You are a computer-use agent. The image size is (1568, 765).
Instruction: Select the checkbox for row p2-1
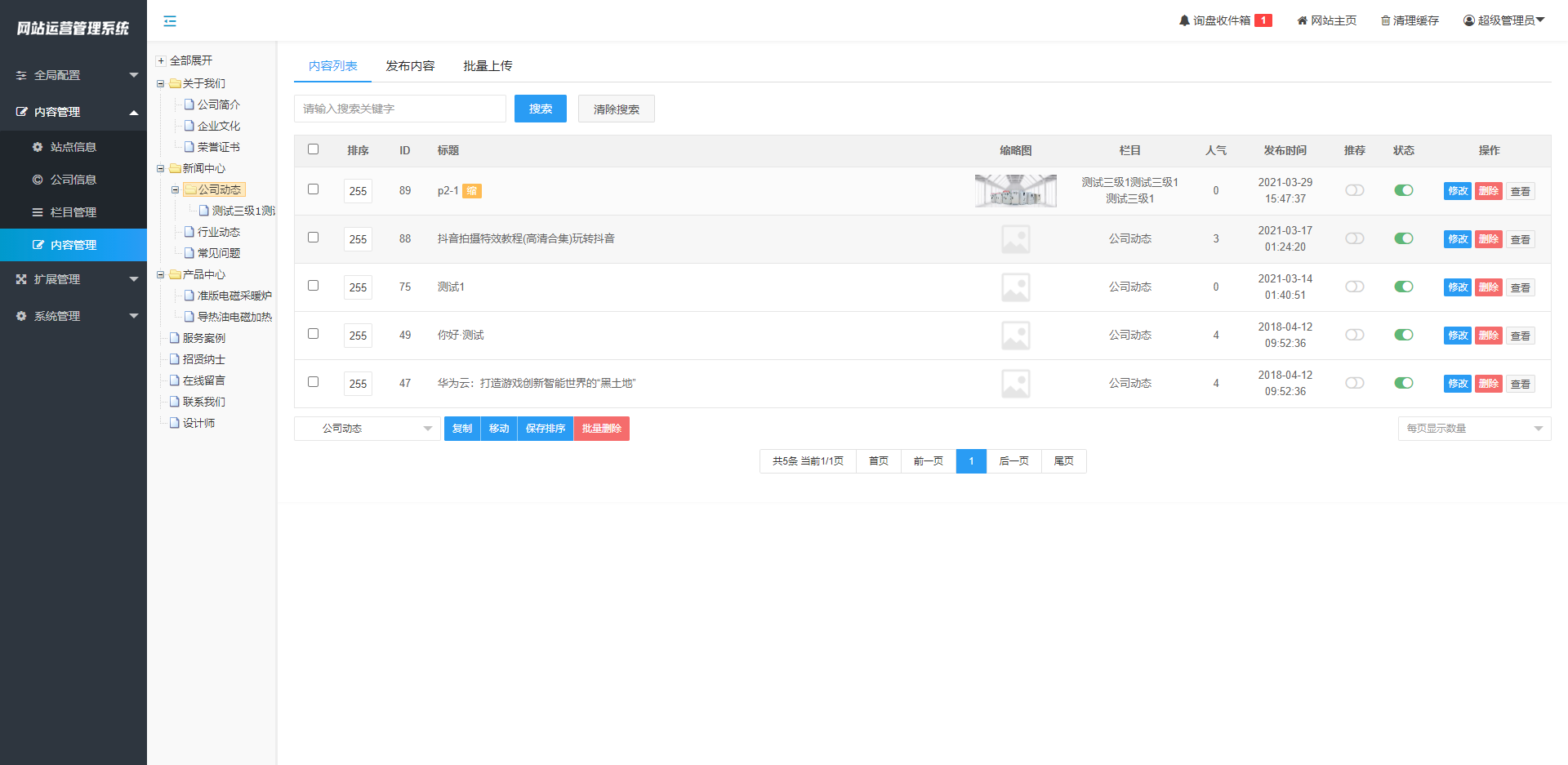click(313, 189)
